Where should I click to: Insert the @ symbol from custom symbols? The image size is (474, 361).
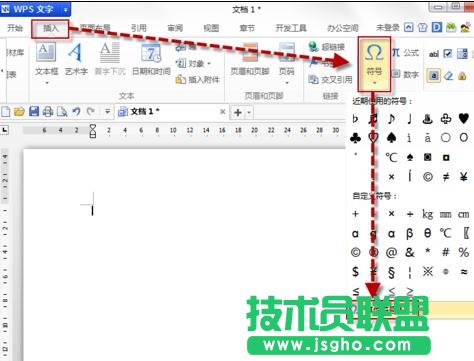coord(392,252)
